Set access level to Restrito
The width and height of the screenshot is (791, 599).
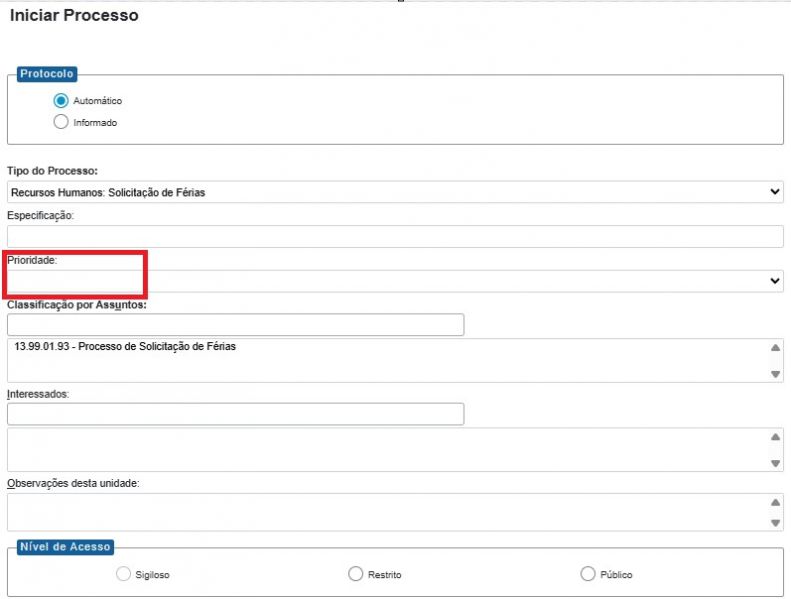[x=355, y=574]
